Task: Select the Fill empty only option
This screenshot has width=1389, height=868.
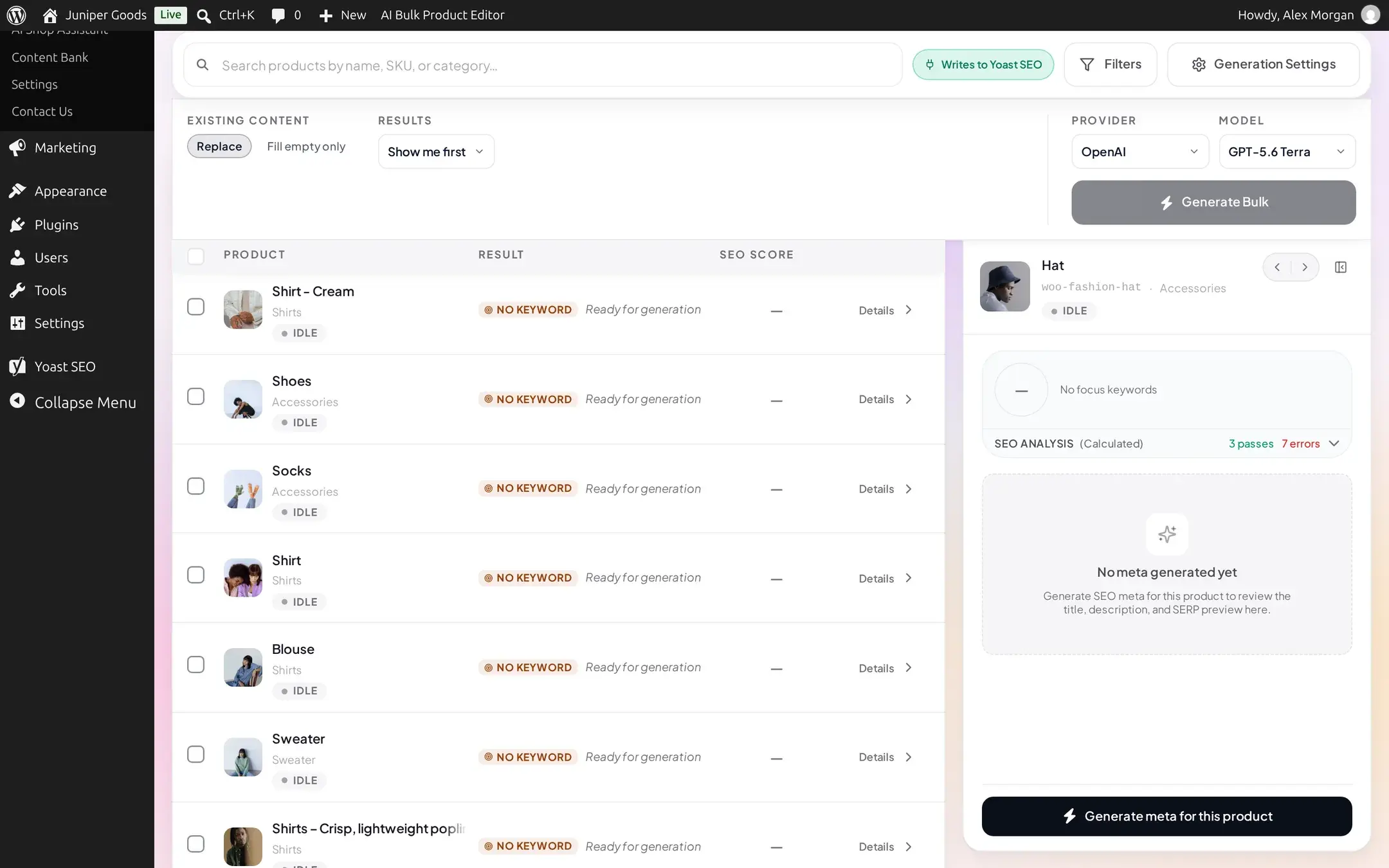Action: (x=306, y=146)
